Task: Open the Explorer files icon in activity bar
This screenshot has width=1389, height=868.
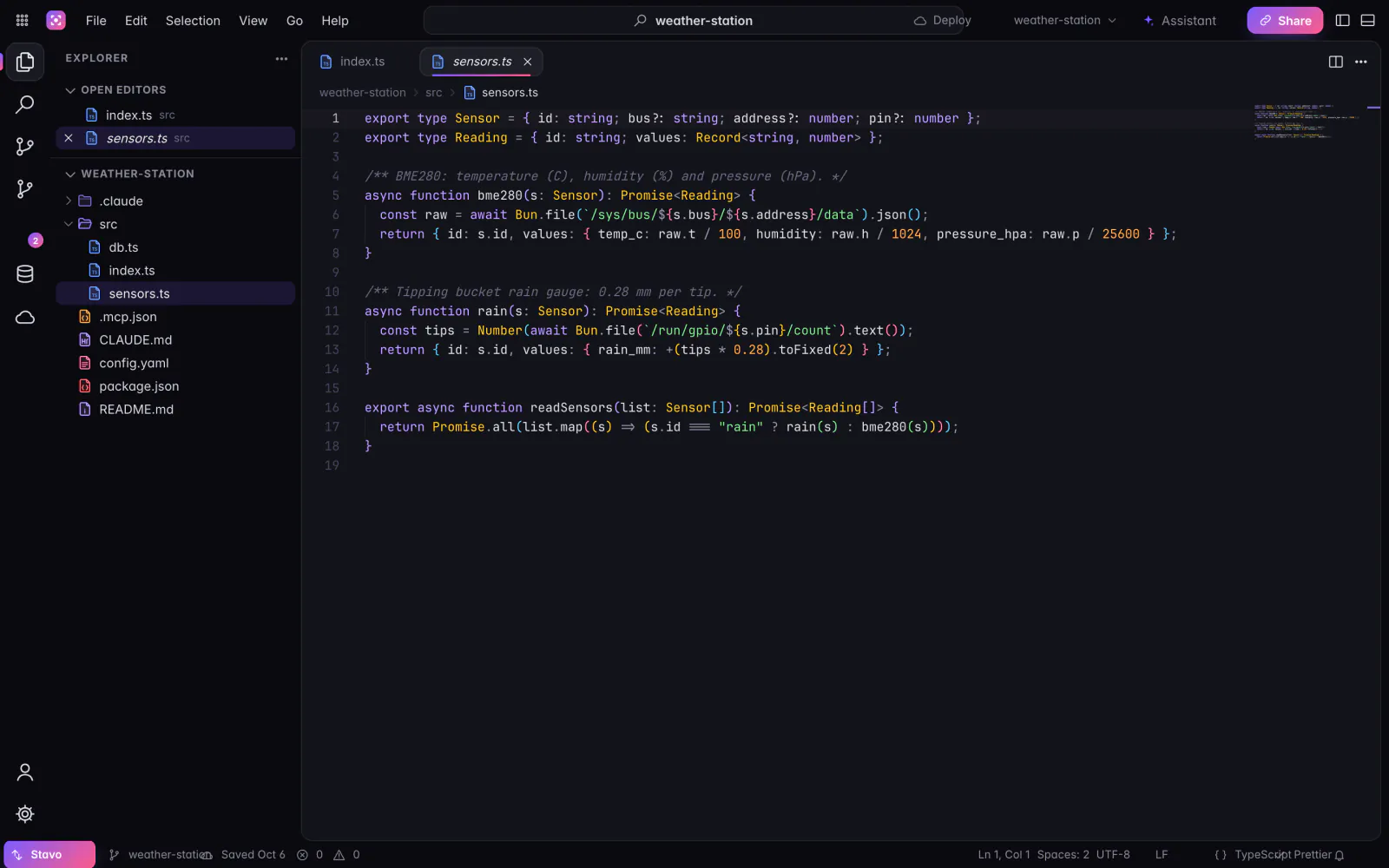Action: pyautogui.click(x=25, y=62)
